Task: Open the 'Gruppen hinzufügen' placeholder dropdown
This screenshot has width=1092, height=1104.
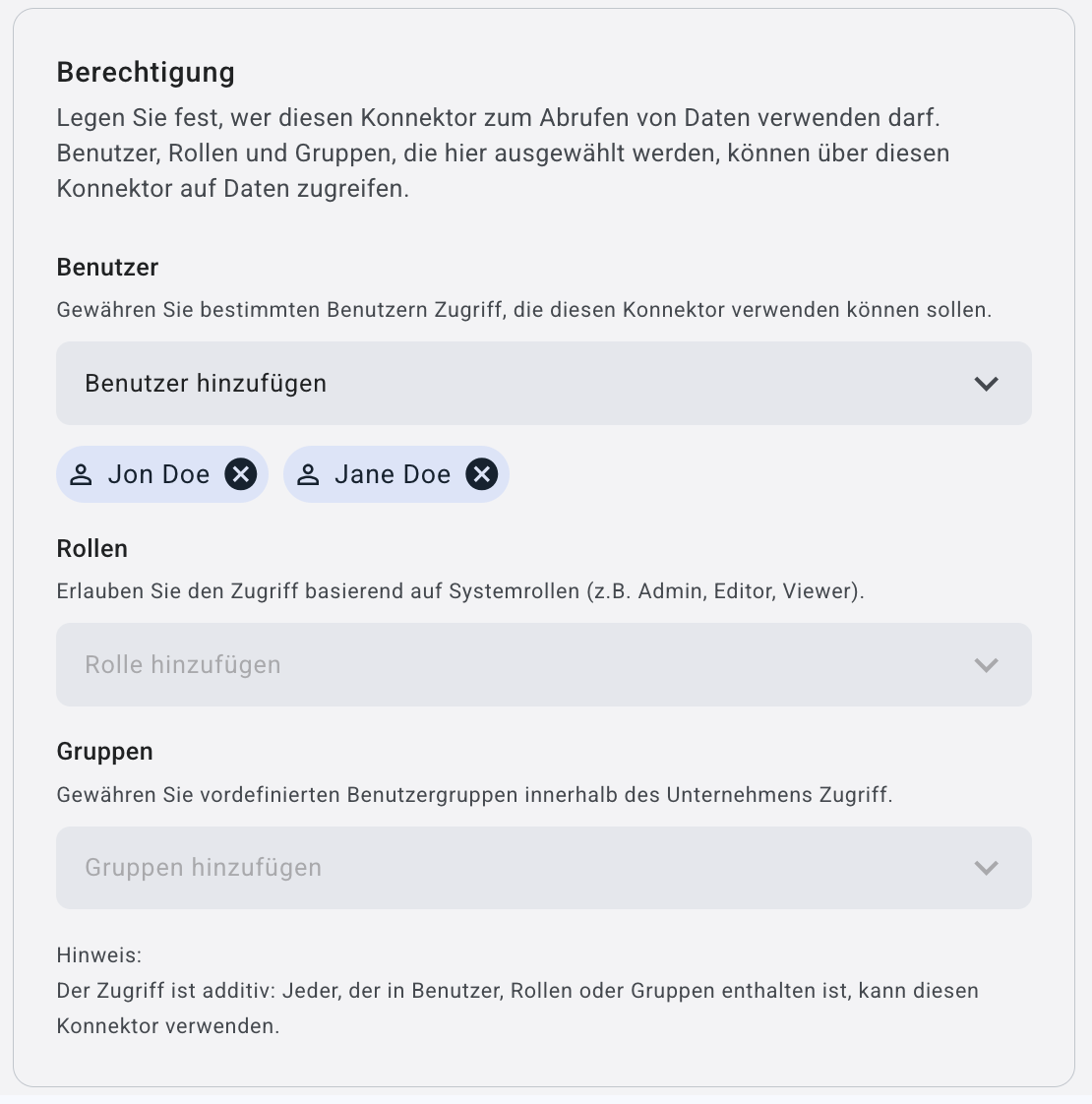Action: click(x=203, y=868)
